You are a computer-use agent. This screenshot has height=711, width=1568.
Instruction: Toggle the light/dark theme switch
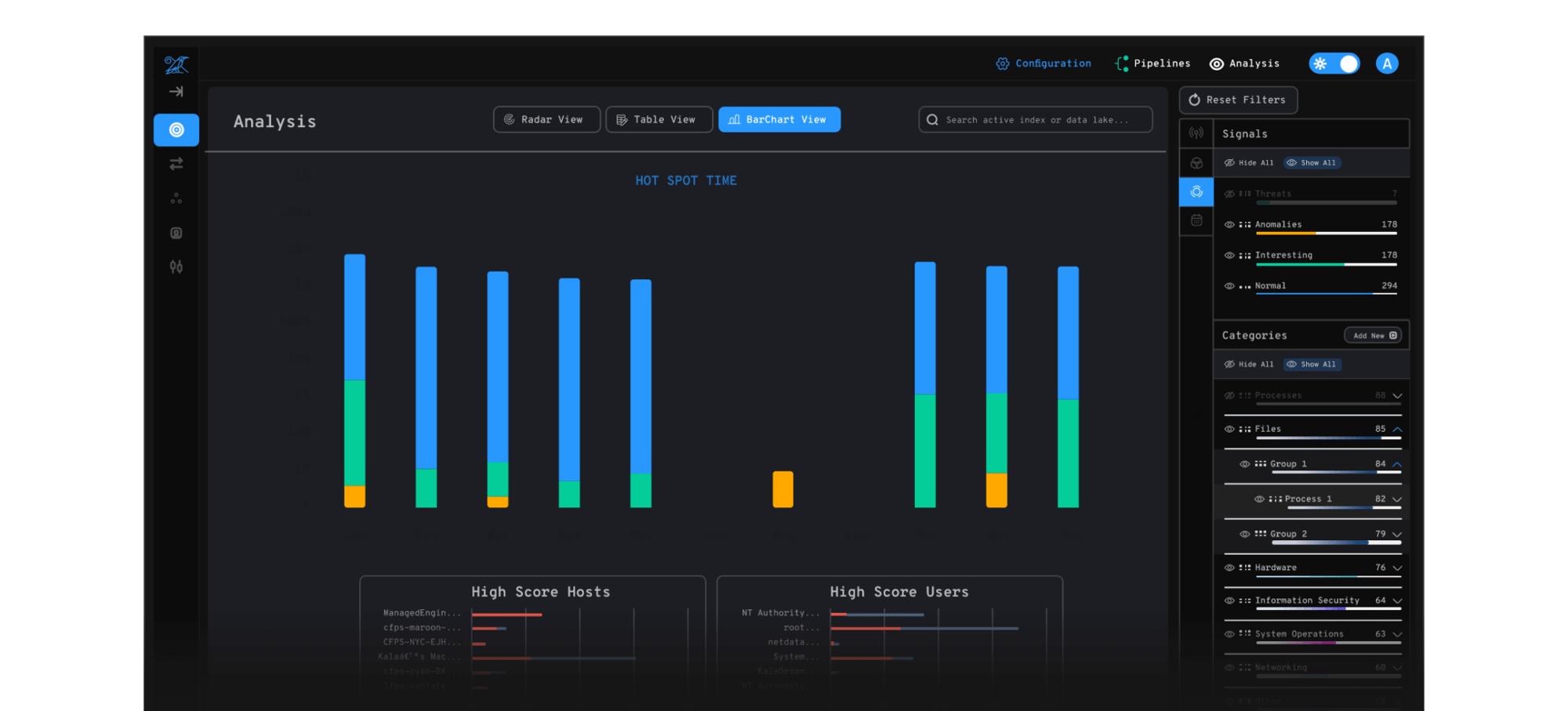click(1334, 63)
